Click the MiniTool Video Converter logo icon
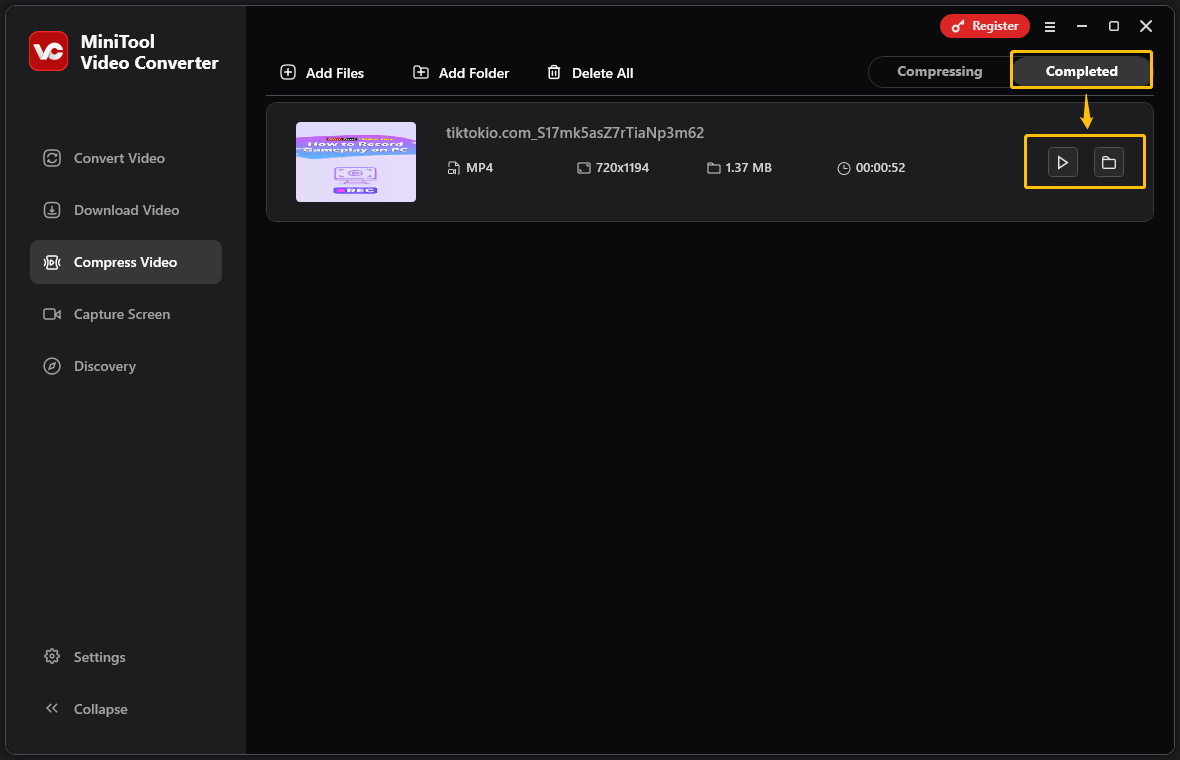 click(49, 51)
